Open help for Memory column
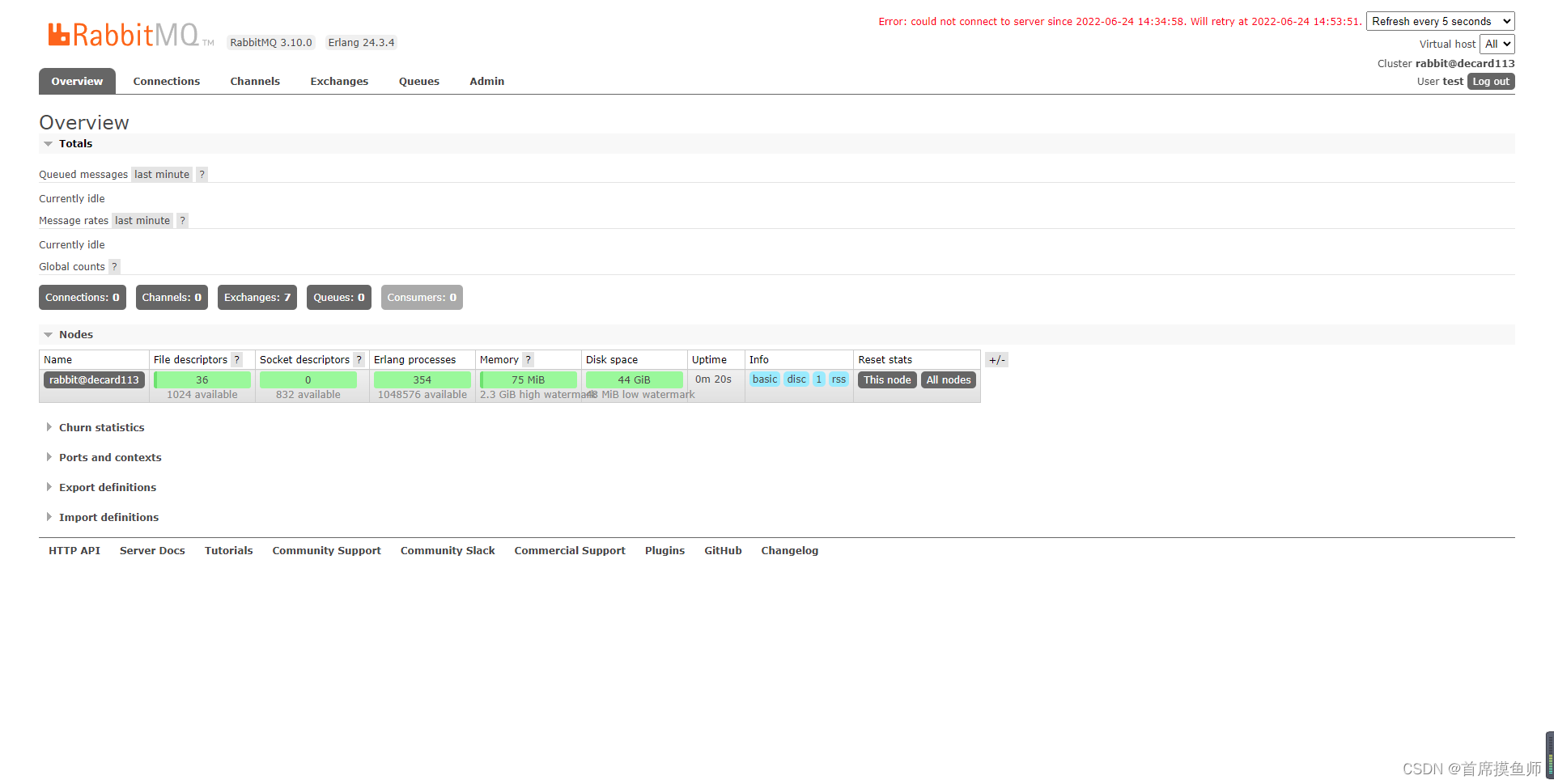 pyautogui.click(x=529, y=360)
